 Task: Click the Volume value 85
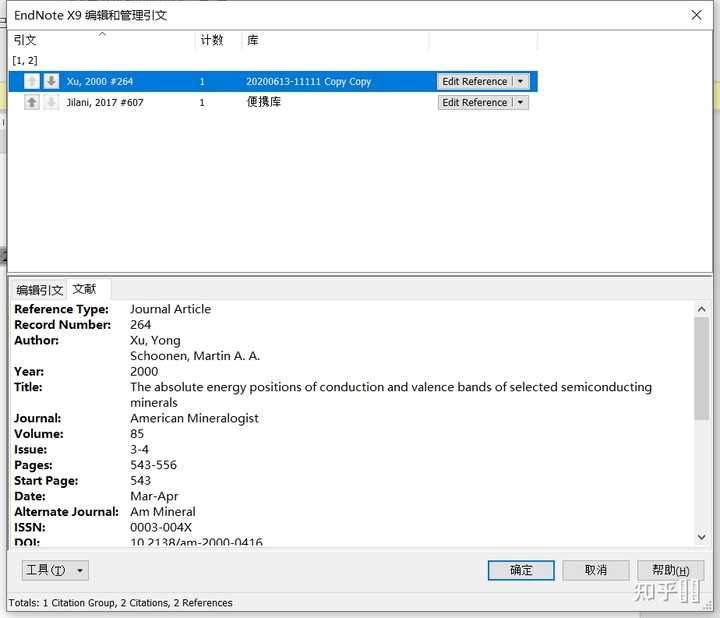pos(137,434)
